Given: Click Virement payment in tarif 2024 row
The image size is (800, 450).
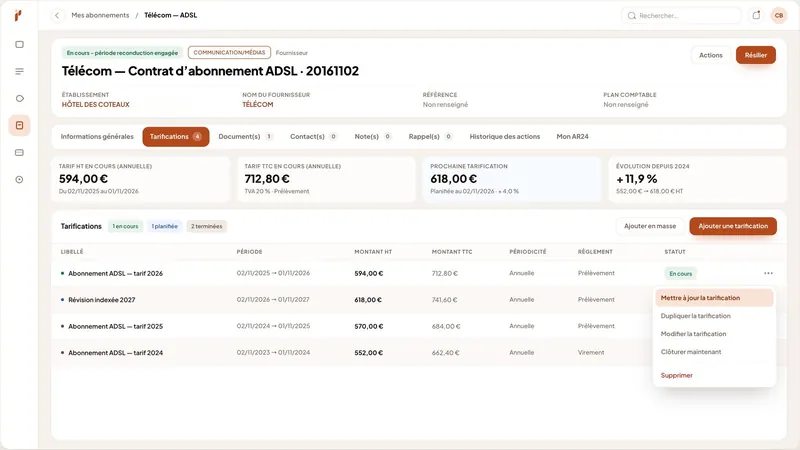Looking at the screenshot, I should 591,353.
